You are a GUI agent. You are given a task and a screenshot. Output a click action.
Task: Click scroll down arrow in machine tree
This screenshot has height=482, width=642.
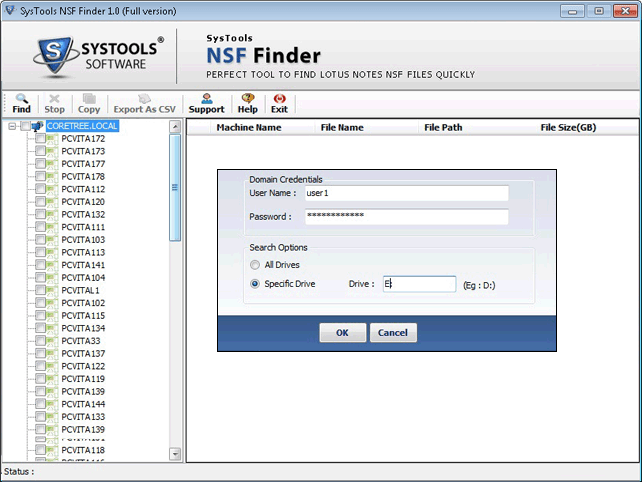pos(175,454)
